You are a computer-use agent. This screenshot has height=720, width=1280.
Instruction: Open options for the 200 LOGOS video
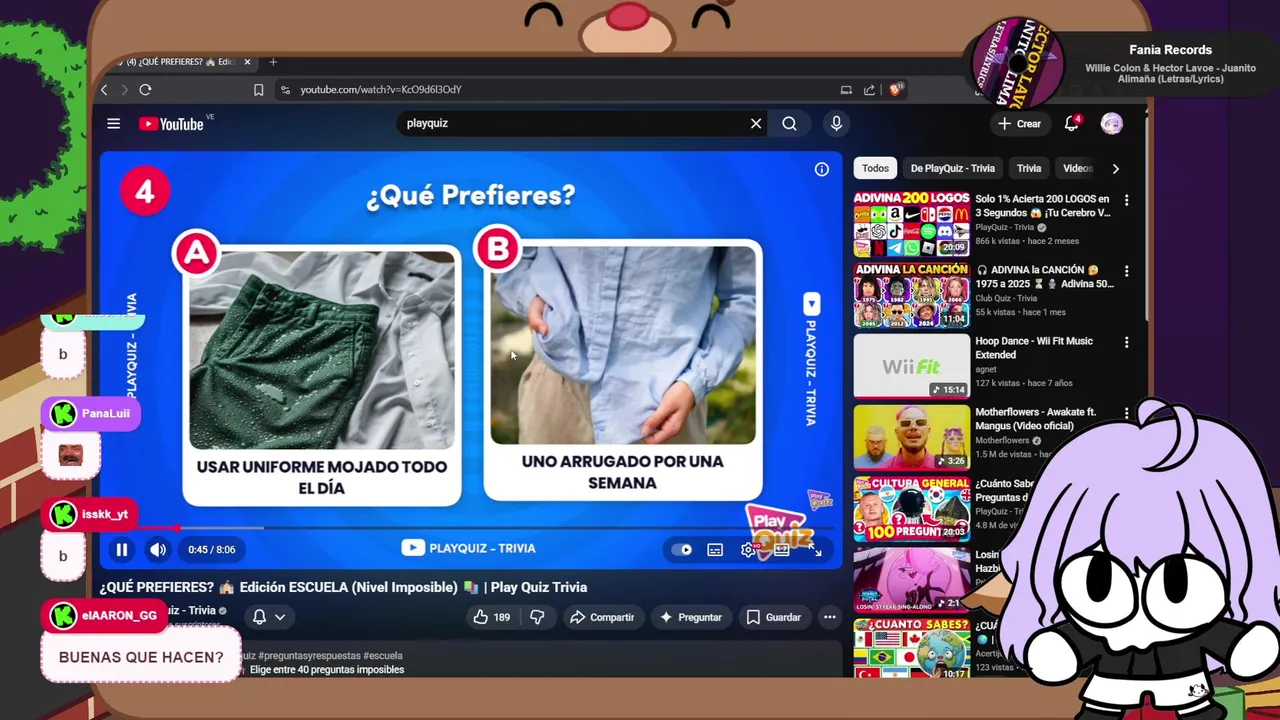click(1126, 200)
